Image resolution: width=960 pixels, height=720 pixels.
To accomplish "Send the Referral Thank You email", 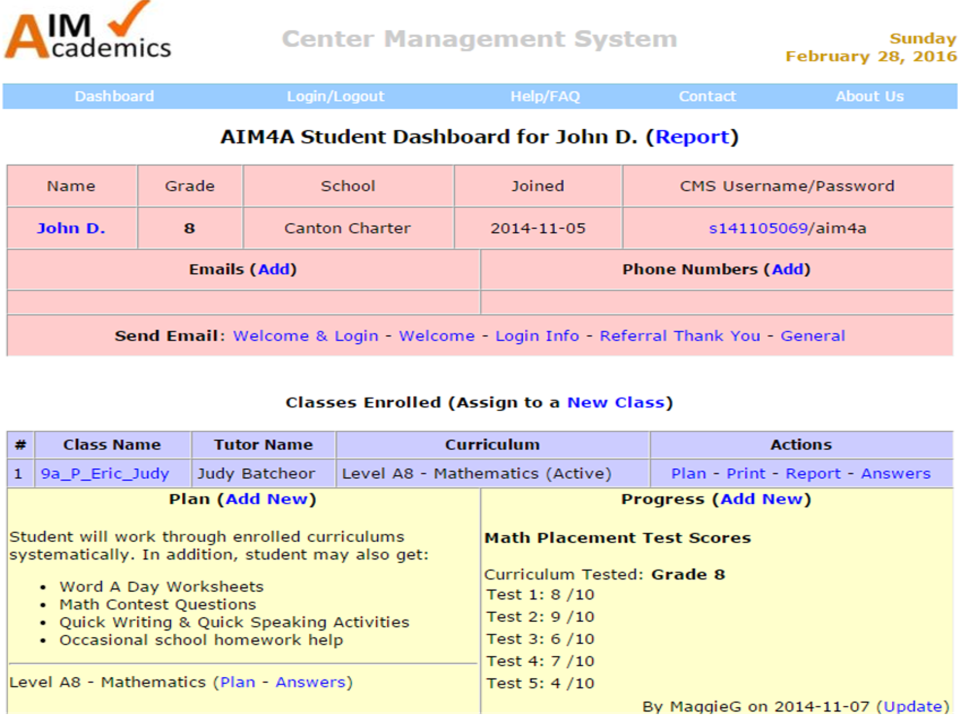I will point(679,336).
